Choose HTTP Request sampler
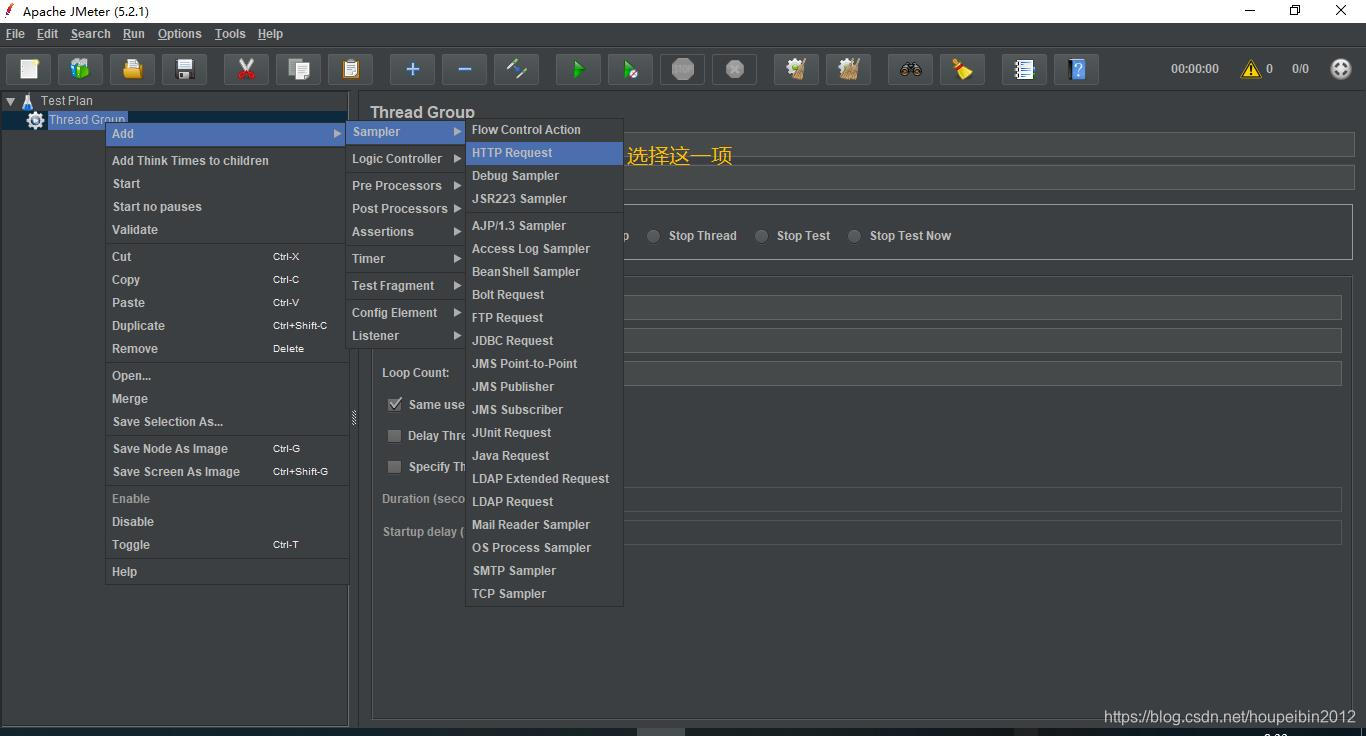Image resolution: width=1366 pixels, height=736 pixels. (544, 153)
